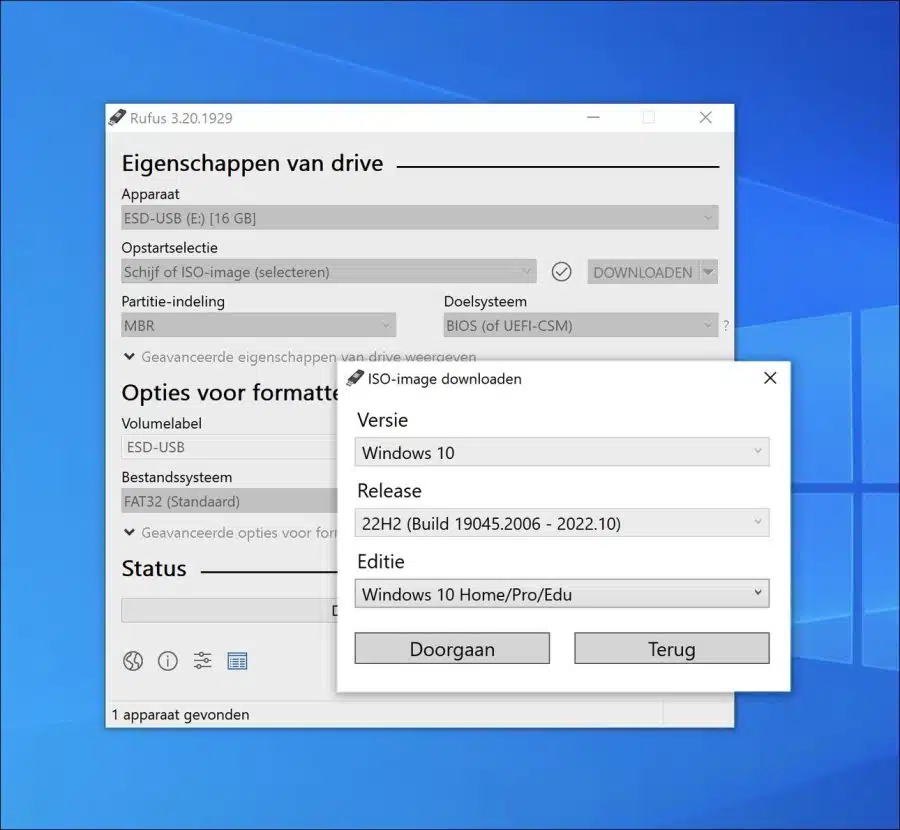Open the Bestandssysteem dropdown FAT32 (Standaard)
The height and width of the screenshot is (830, 900).
pyautogui.click(x=230, y=501)
